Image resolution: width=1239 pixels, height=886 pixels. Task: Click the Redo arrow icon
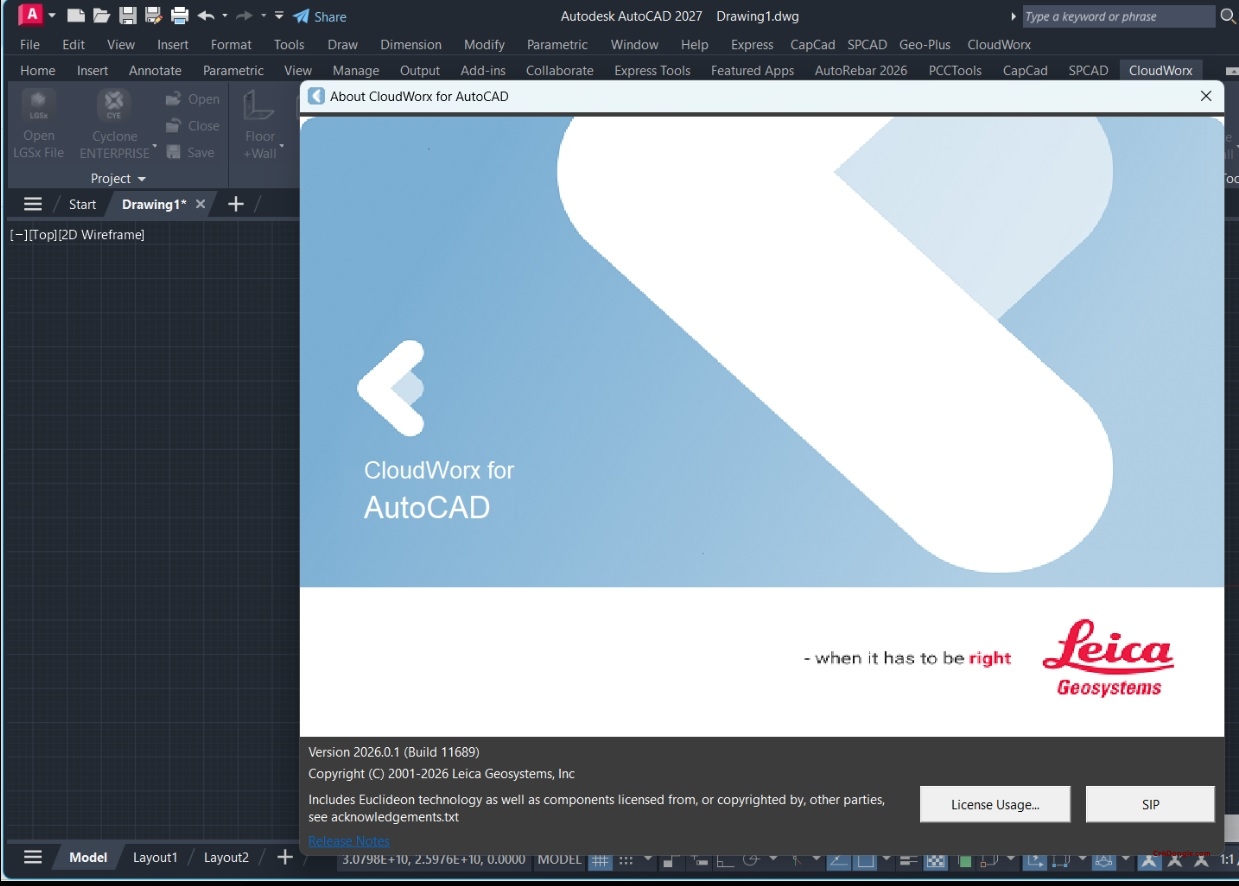tap(244, 16)
